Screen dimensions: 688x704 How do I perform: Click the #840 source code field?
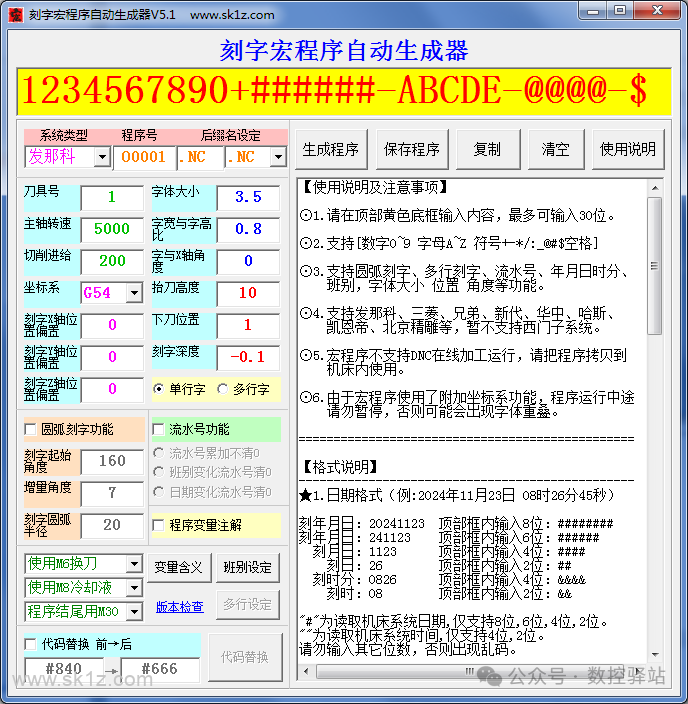click(x=64, y=669)
